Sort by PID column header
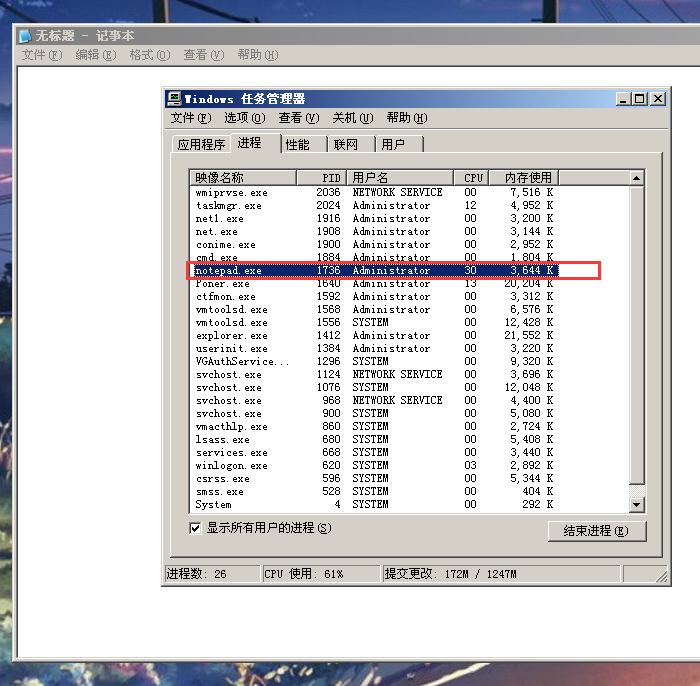The image size is (700, 686). pos(321,178)
